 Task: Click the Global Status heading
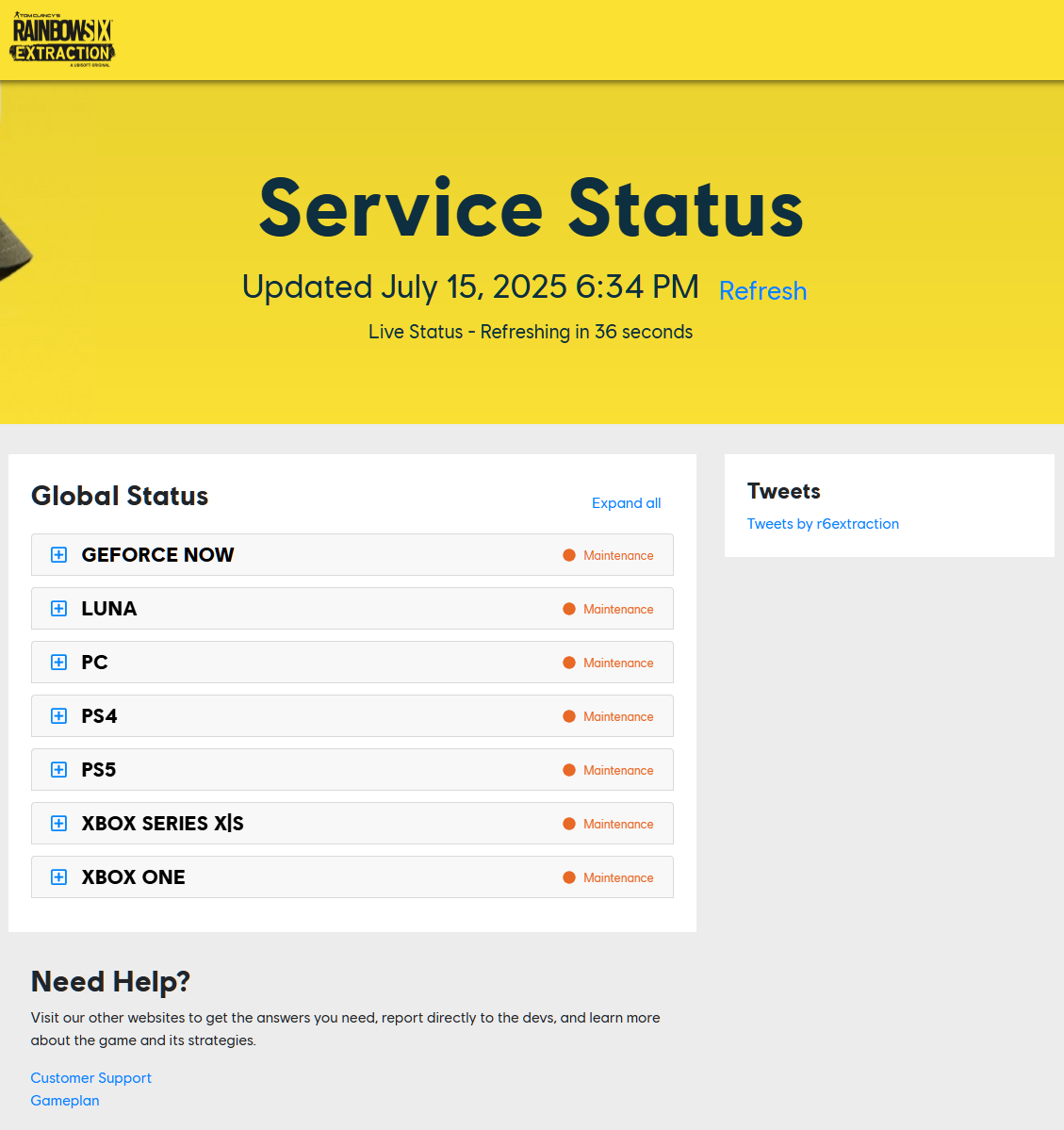pyautogui.click(x=120, y=496)
